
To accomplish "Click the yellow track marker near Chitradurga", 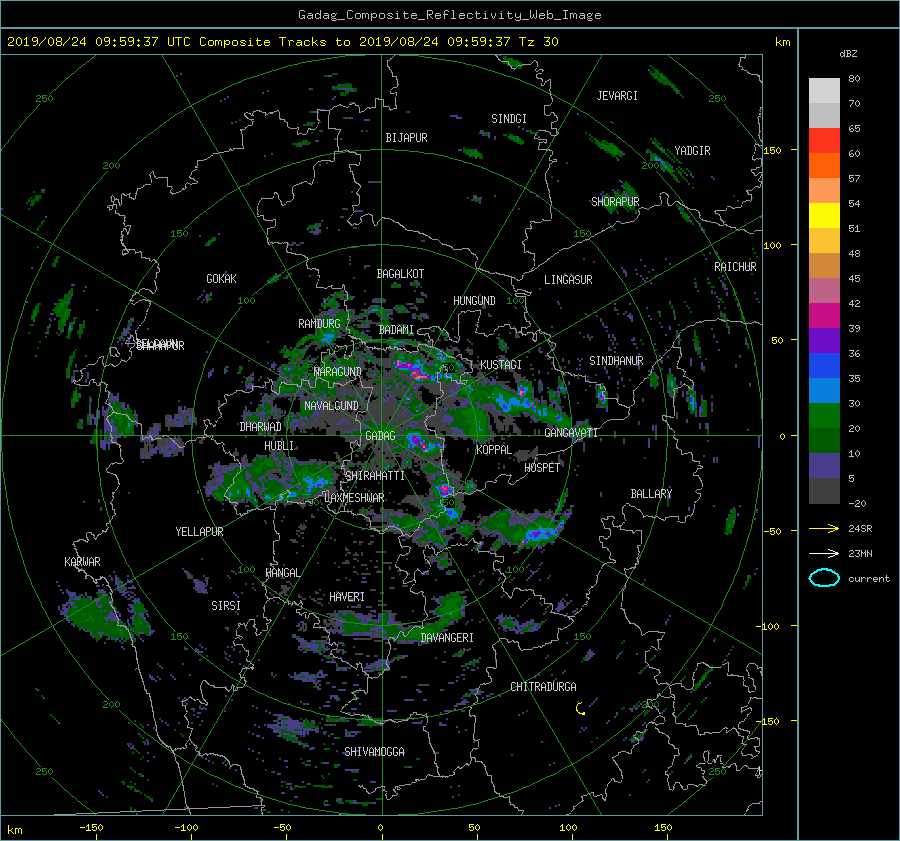I will (x=580, y=708).
